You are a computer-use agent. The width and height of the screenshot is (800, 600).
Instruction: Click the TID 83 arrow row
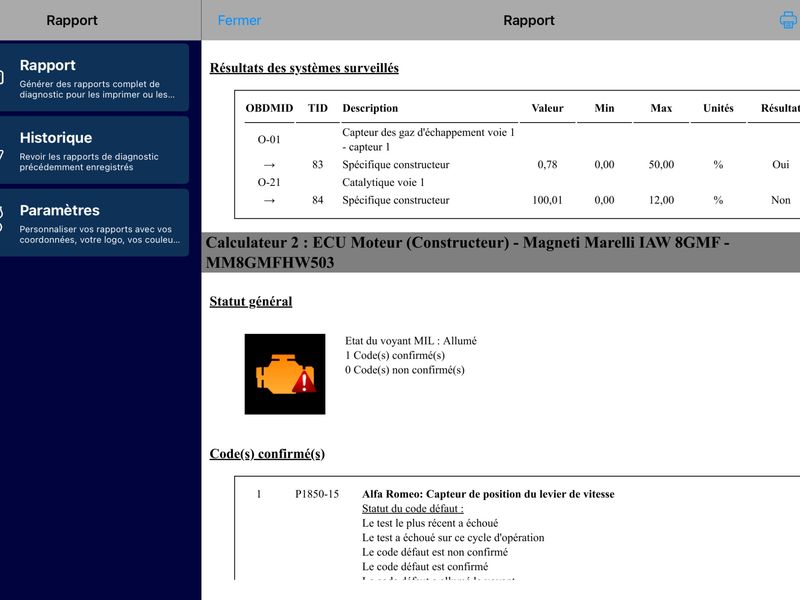pyautogui.click(x=517, y=165)
